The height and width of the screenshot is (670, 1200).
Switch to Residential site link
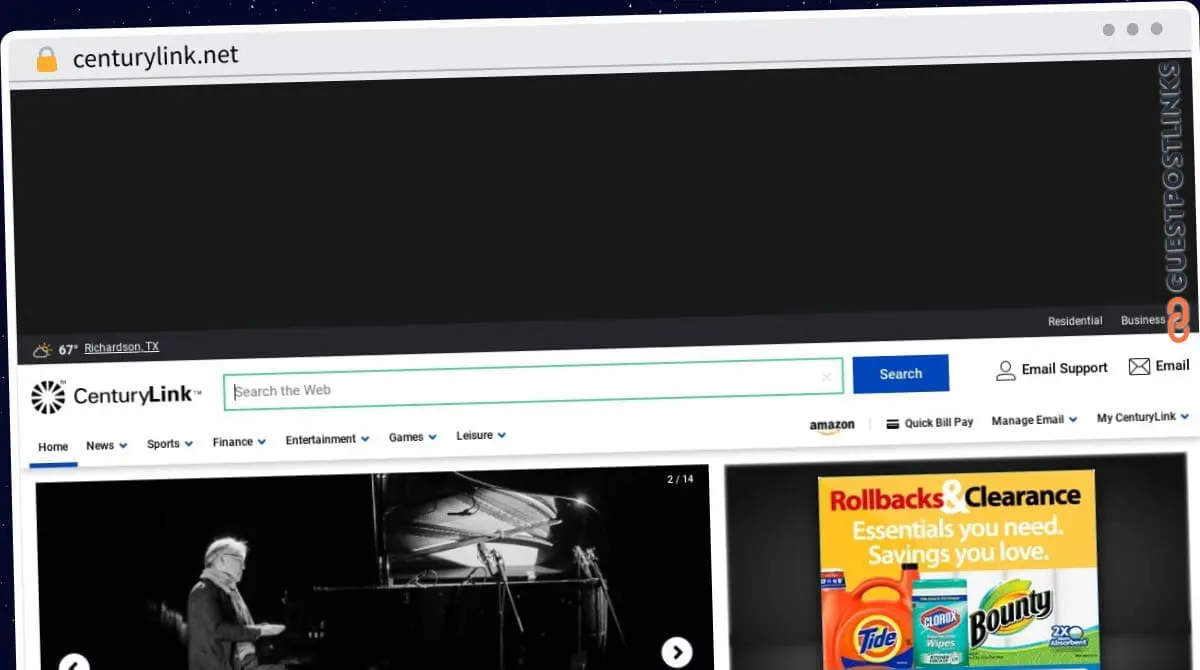click(1075, 321)
